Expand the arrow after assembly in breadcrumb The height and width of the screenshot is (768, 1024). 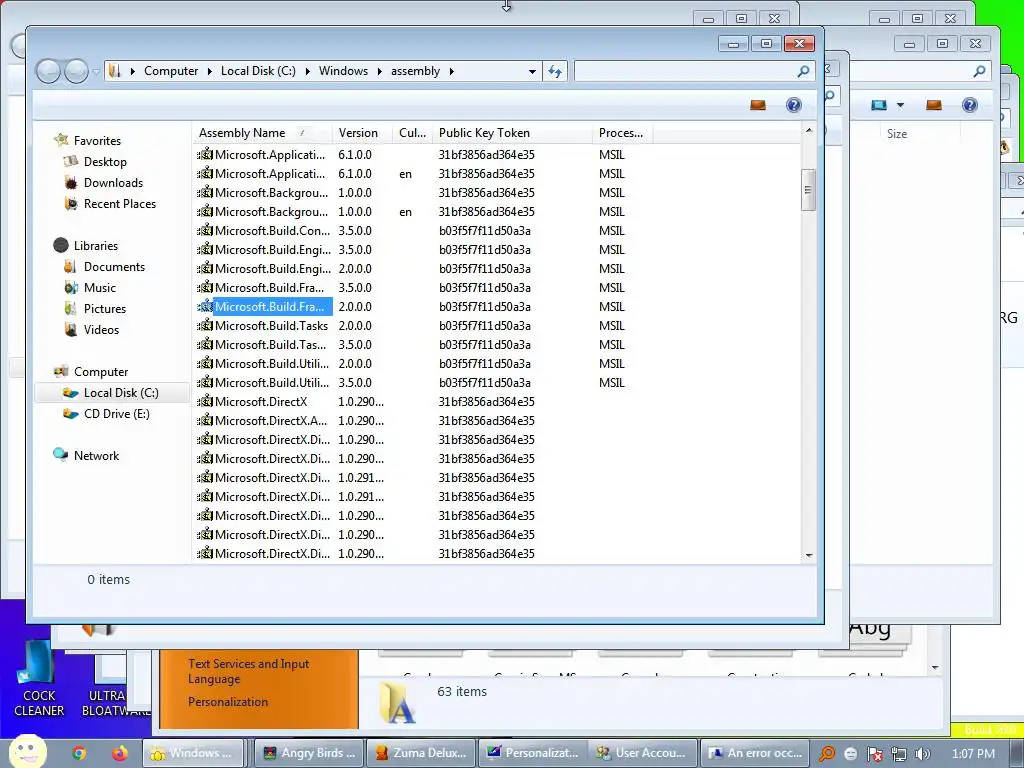[x=451, y=71]
